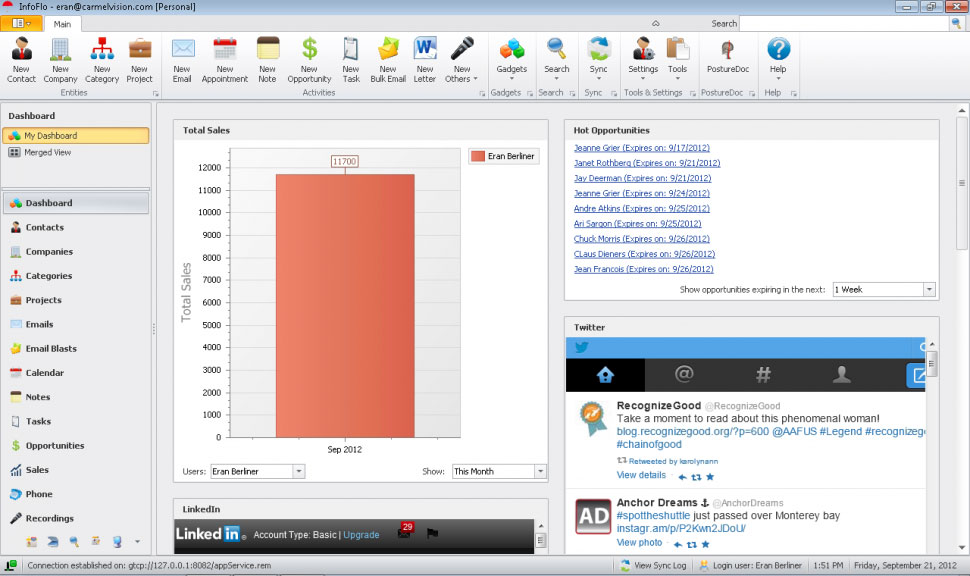Create a New Task

pos(351,59)
